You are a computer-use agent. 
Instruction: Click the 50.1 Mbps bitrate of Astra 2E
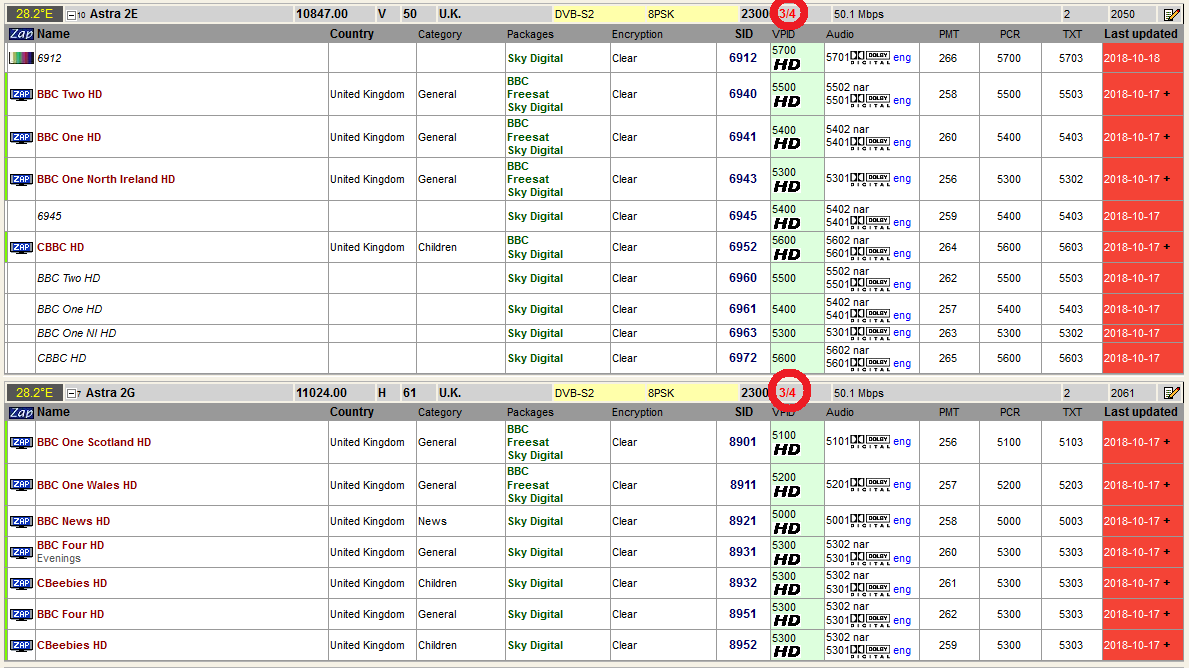coord(859,14)
